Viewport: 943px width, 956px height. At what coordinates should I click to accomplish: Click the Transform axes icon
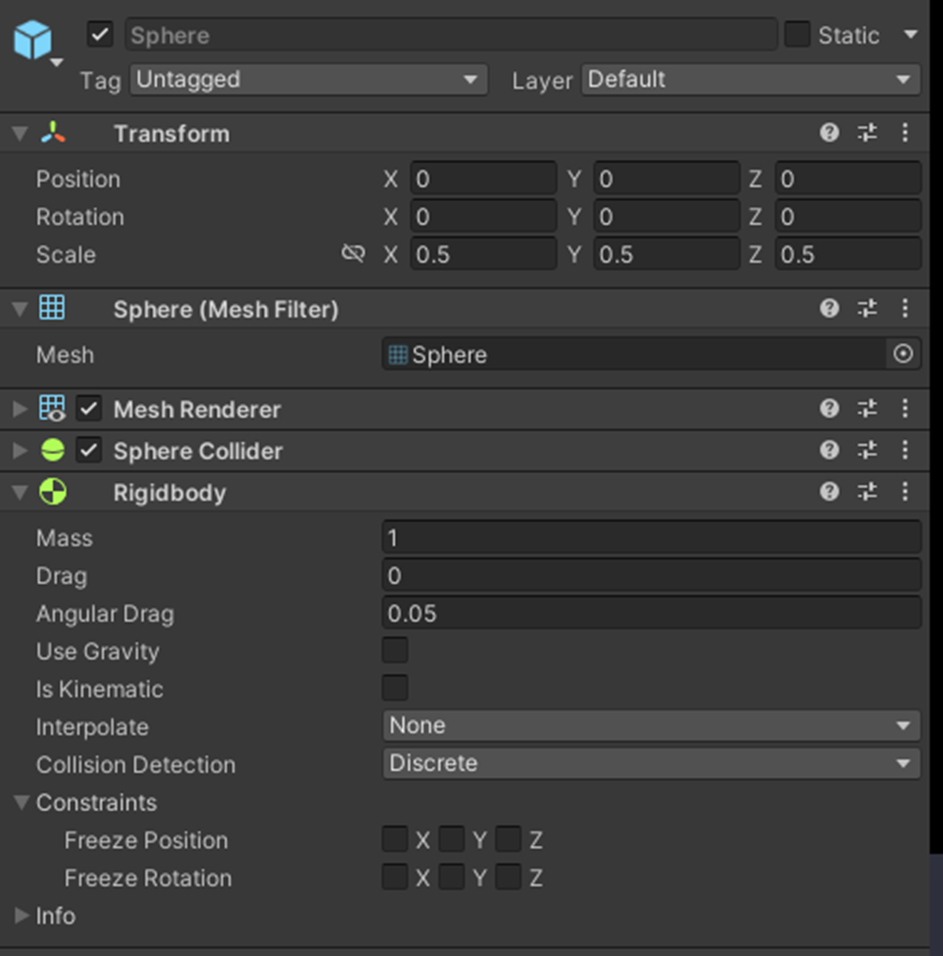(53, 133)
